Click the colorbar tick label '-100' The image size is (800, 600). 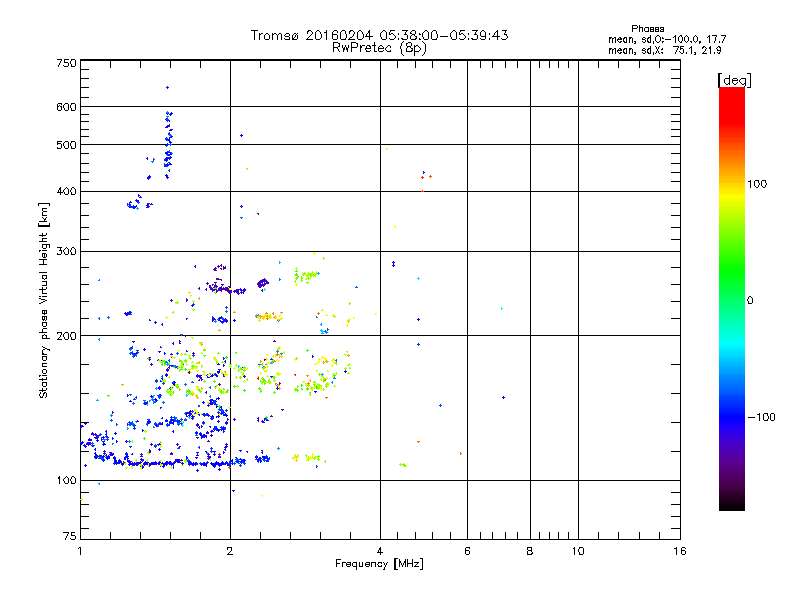pos(762,417)
